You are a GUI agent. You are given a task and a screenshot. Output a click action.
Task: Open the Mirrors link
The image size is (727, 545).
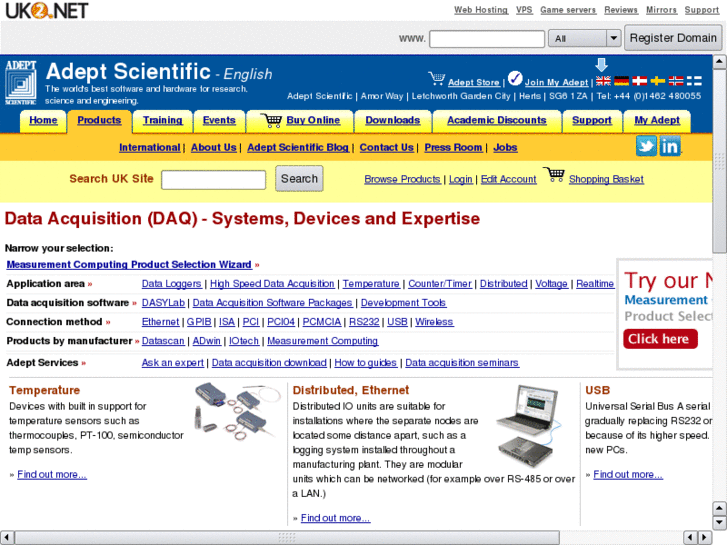pyautogui.click(x=662, y=10)
